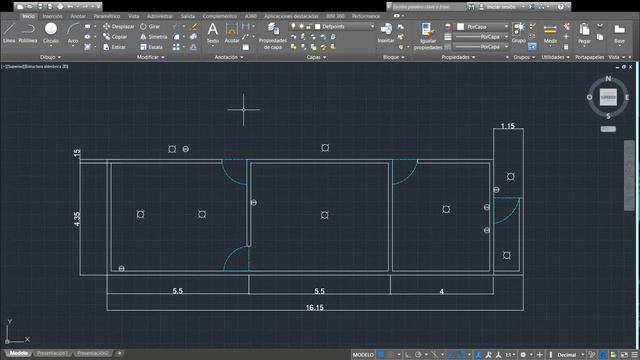Toggle MODELO space button in status bar
The height and width of the screenshot is (360, 640).
tap(363, 355)
